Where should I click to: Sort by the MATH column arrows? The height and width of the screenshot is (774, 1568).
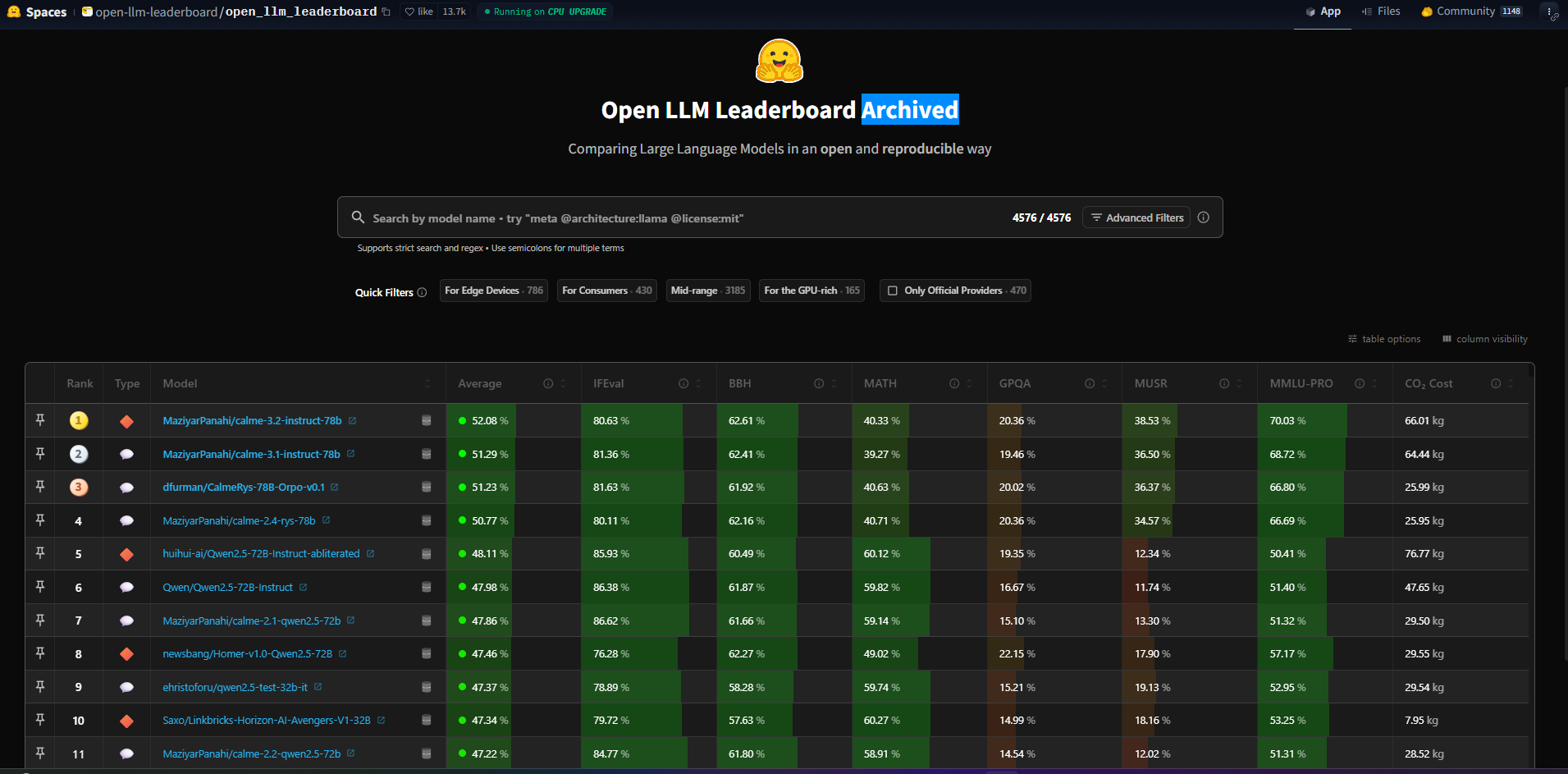click(x=969, y=383)
